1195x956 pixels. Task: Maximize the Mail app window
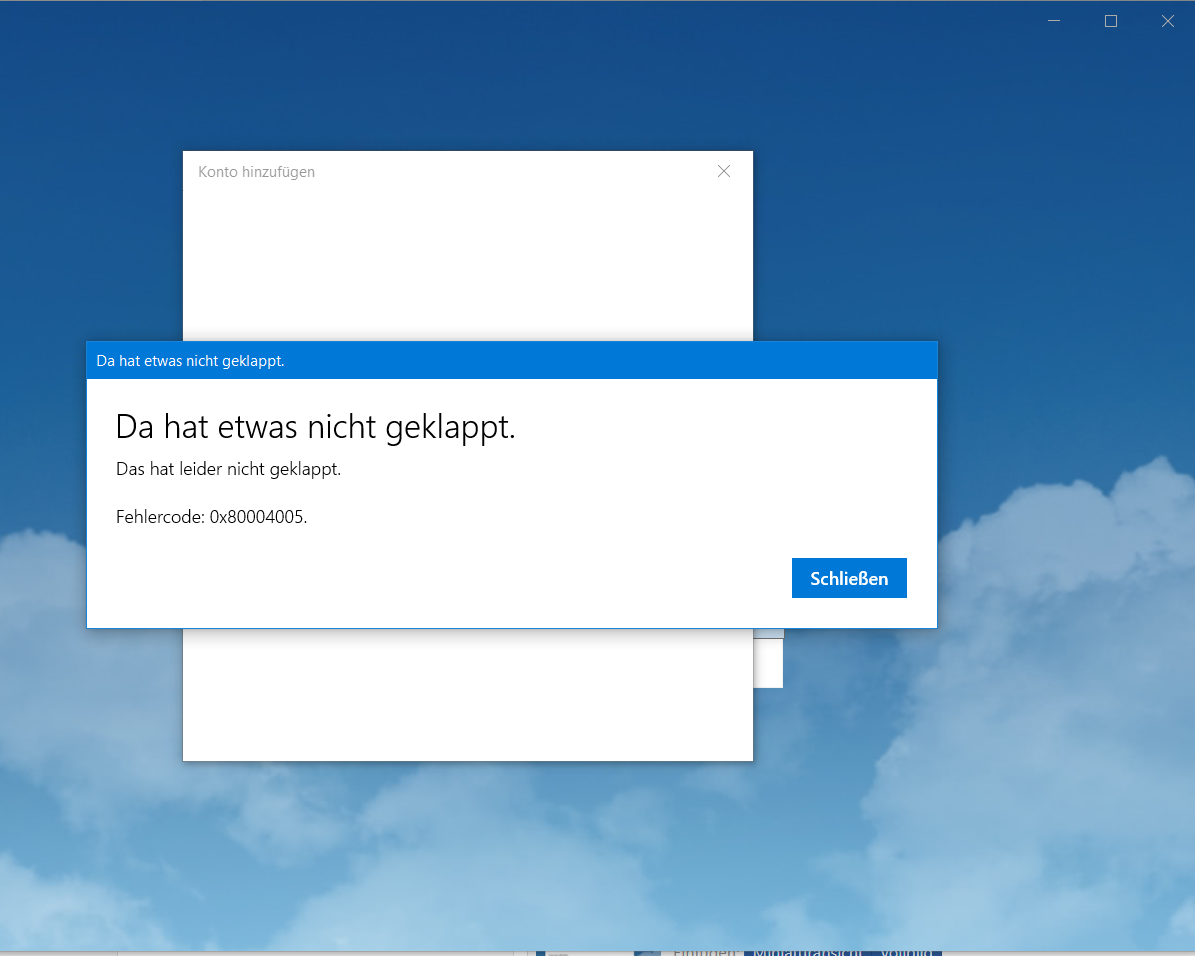[x=1111, y=21]
